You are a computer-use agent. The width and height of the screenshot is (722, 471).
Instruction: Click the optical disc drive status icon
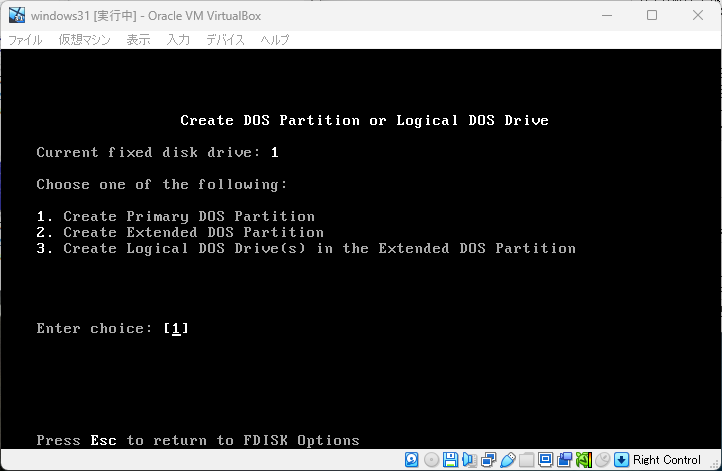(x=431, y=459)
